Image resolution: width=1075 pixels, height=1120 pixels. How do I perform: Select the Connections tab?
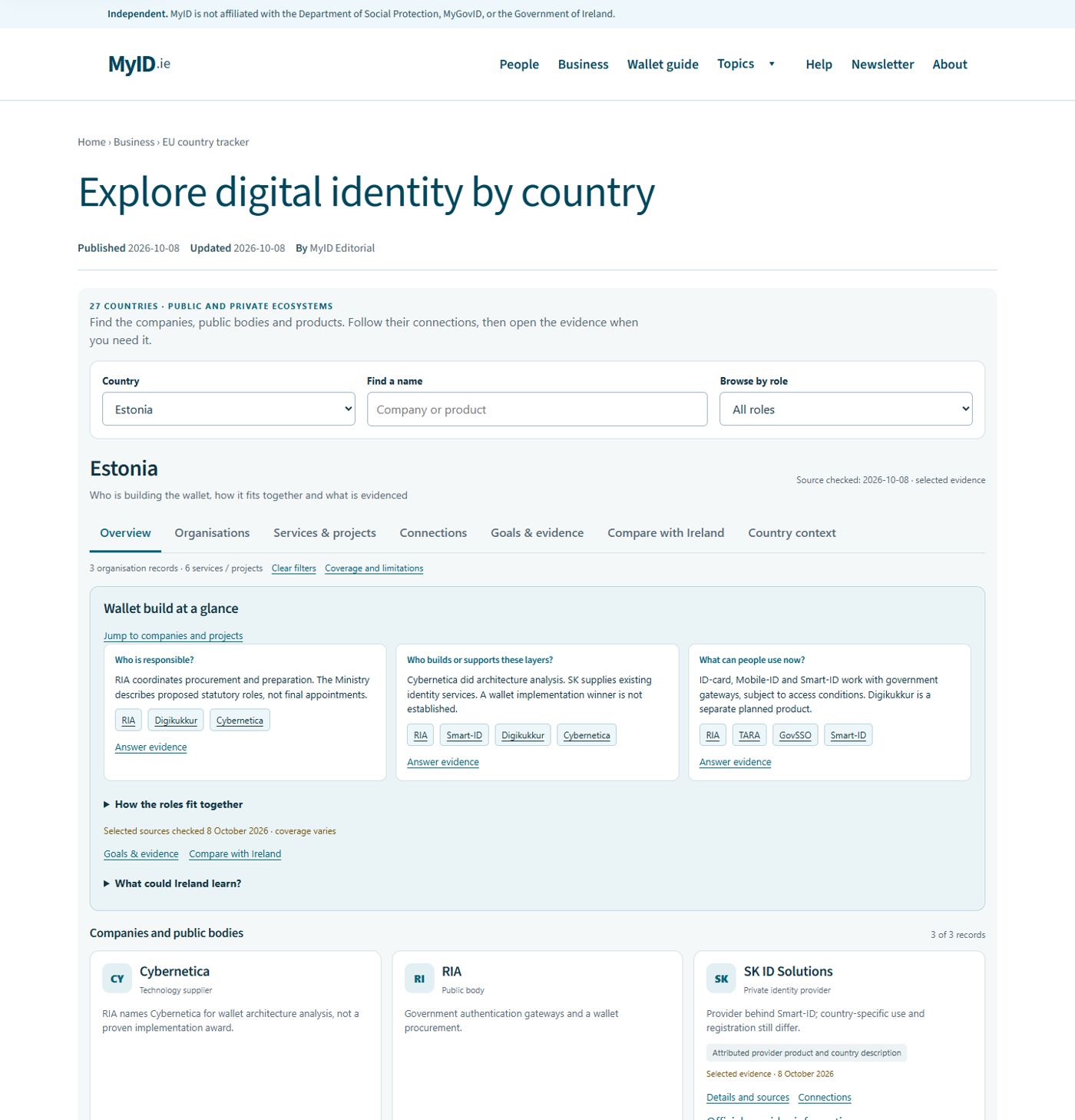(433, 533)
